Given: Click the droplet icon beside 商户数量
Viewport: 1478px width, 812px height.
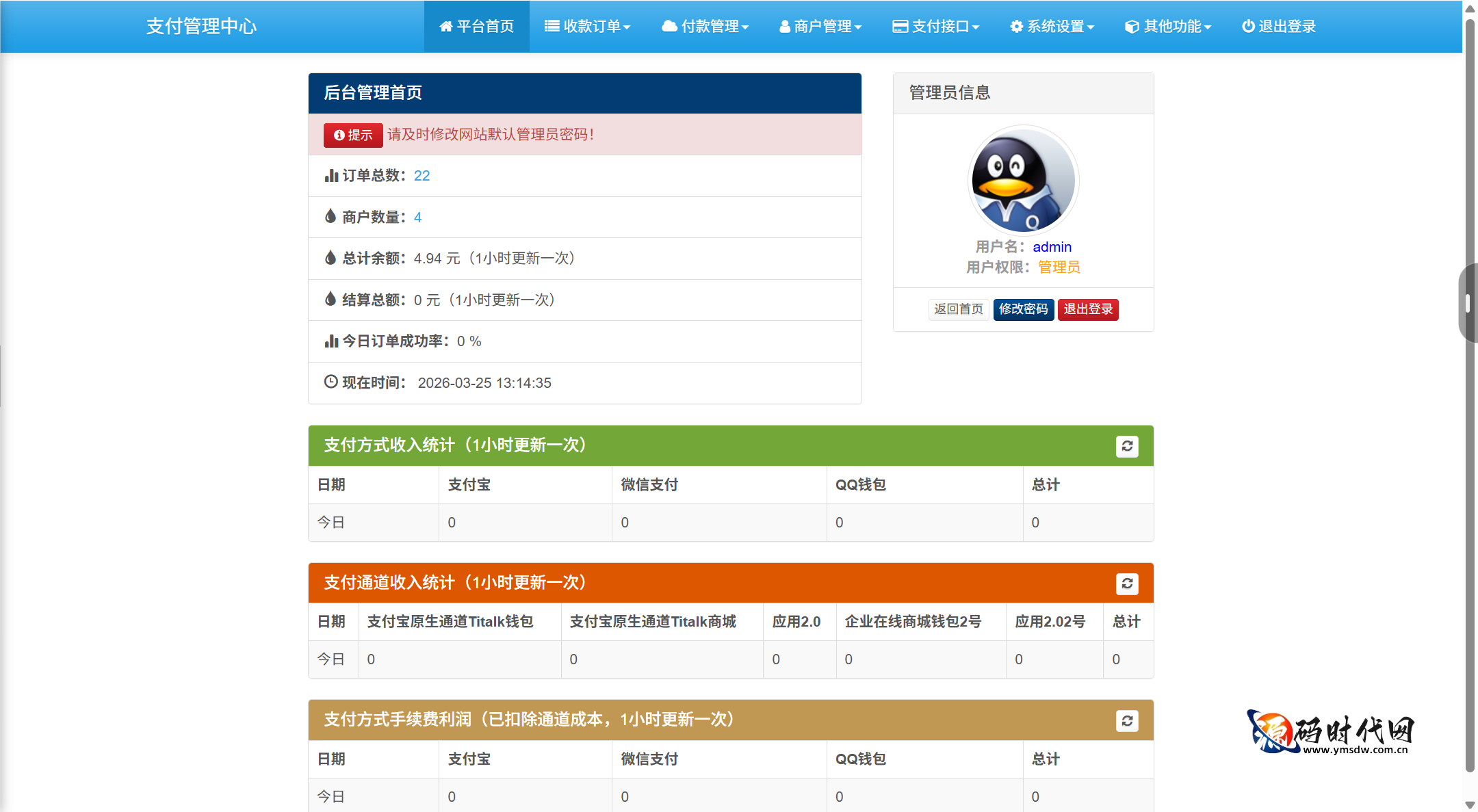Looking at the screenshot, I should click(x=331, y=217).
